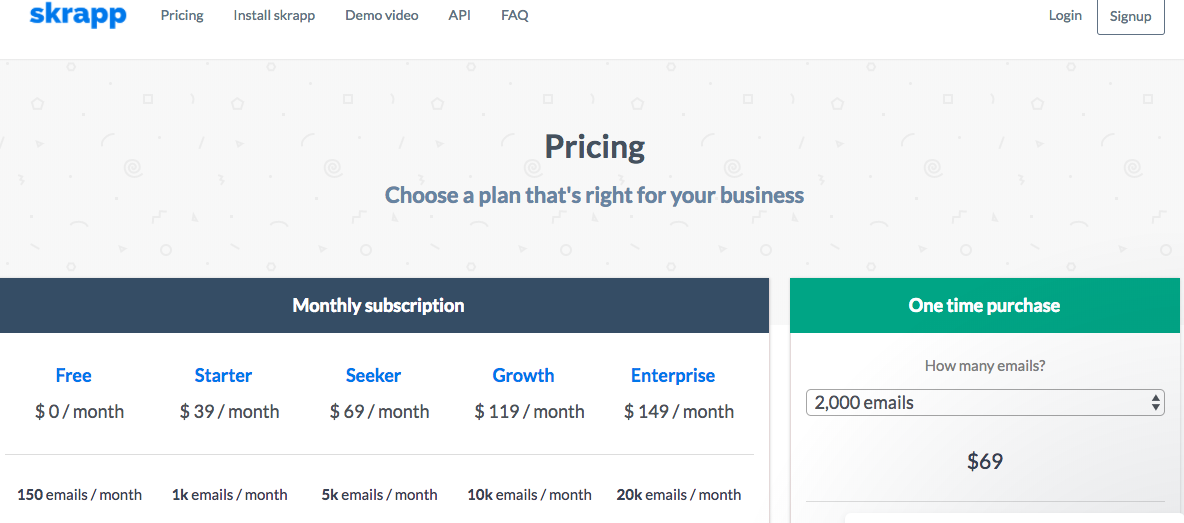Choose the Seeker plan title
This screenshot has width=1184, height=523.
coord(373,376)
